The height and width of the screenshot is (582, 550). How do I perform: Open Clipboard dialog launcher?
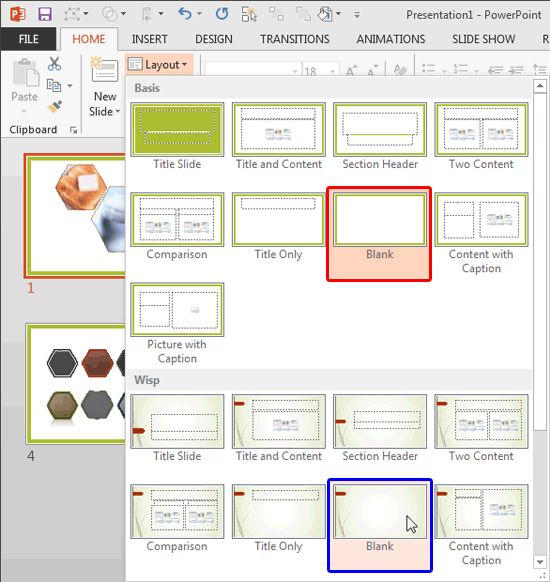(73, 130)
